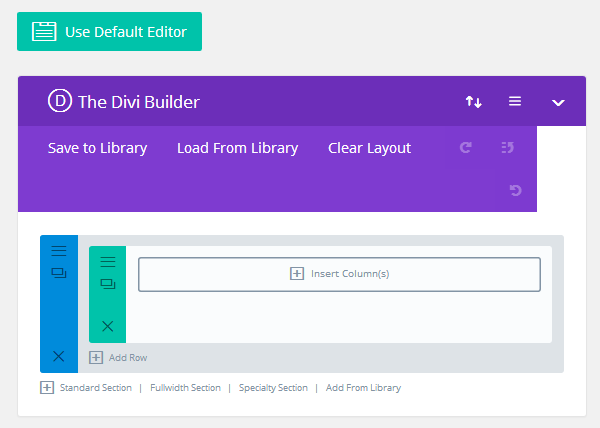Click The Divi Builder title text

click(139, 102)
